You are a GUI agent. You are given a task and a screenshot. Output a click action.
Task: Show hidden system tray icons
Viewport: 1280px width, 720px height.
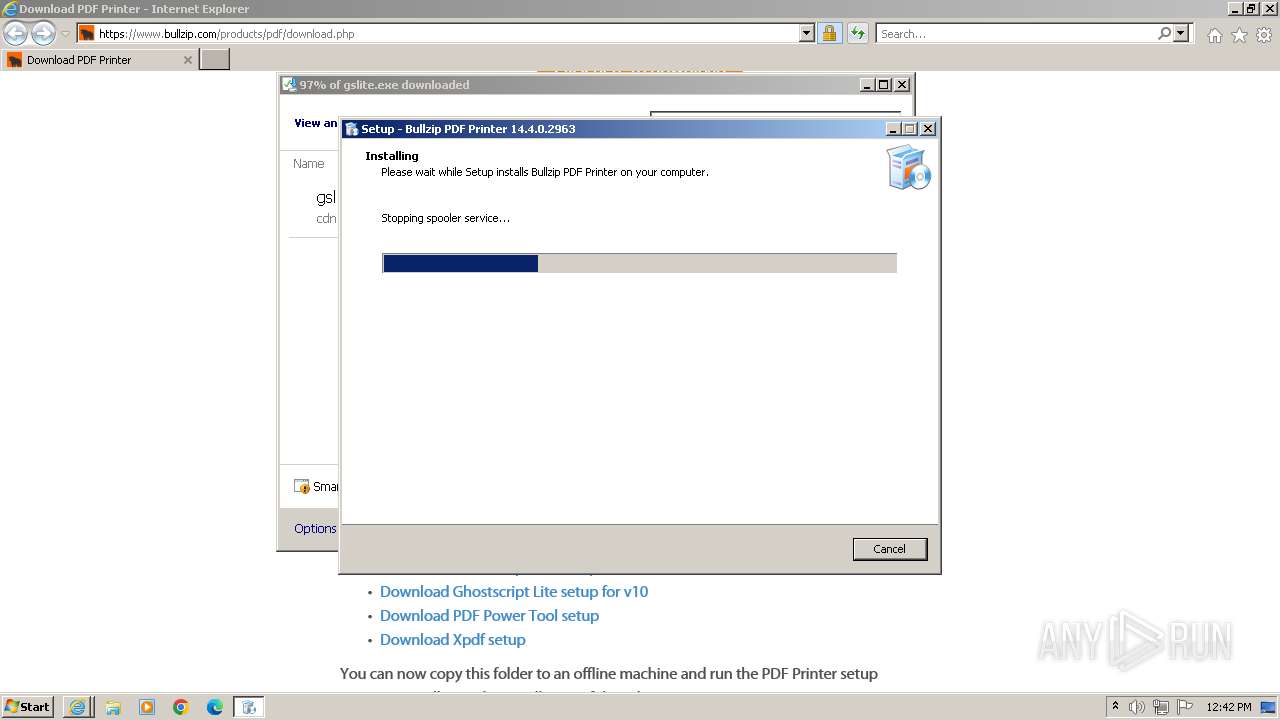pyautogui.click(x=1115, y=706)
